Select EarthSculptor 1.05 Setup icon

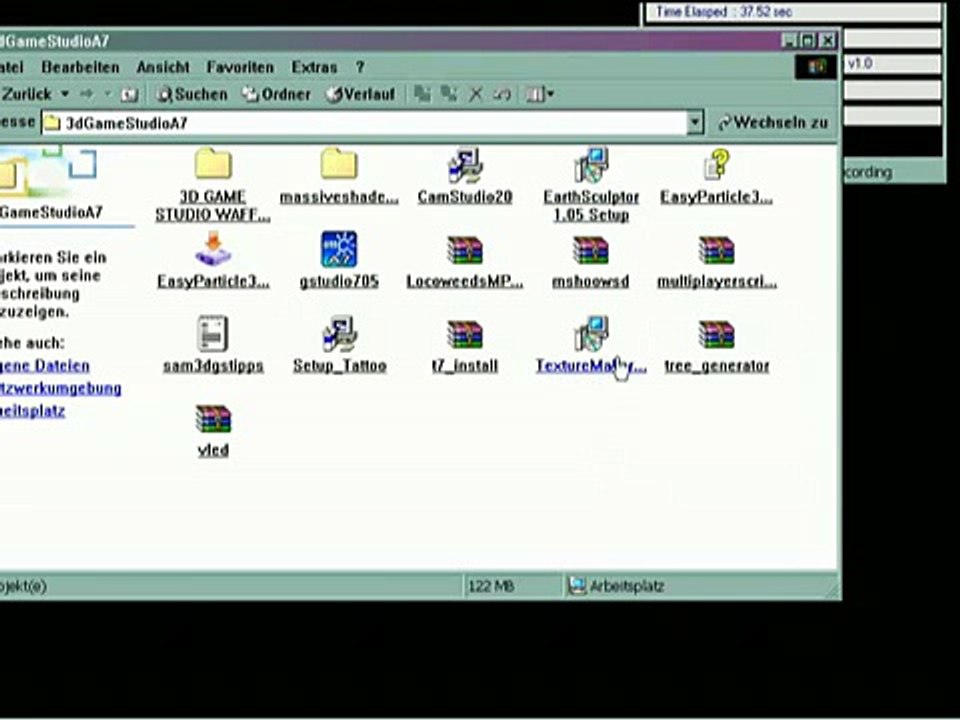click(591, 165)
